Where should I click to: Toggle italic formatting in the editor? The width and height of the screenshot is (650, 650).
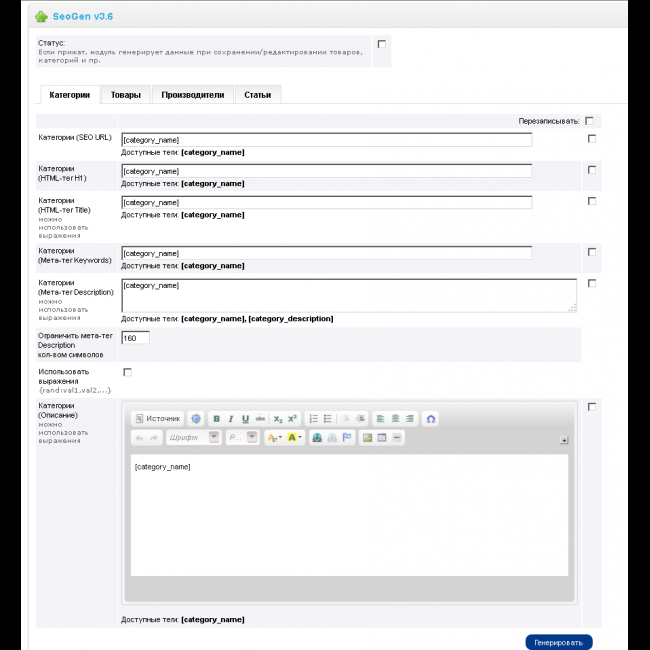(x=231, y=419)
